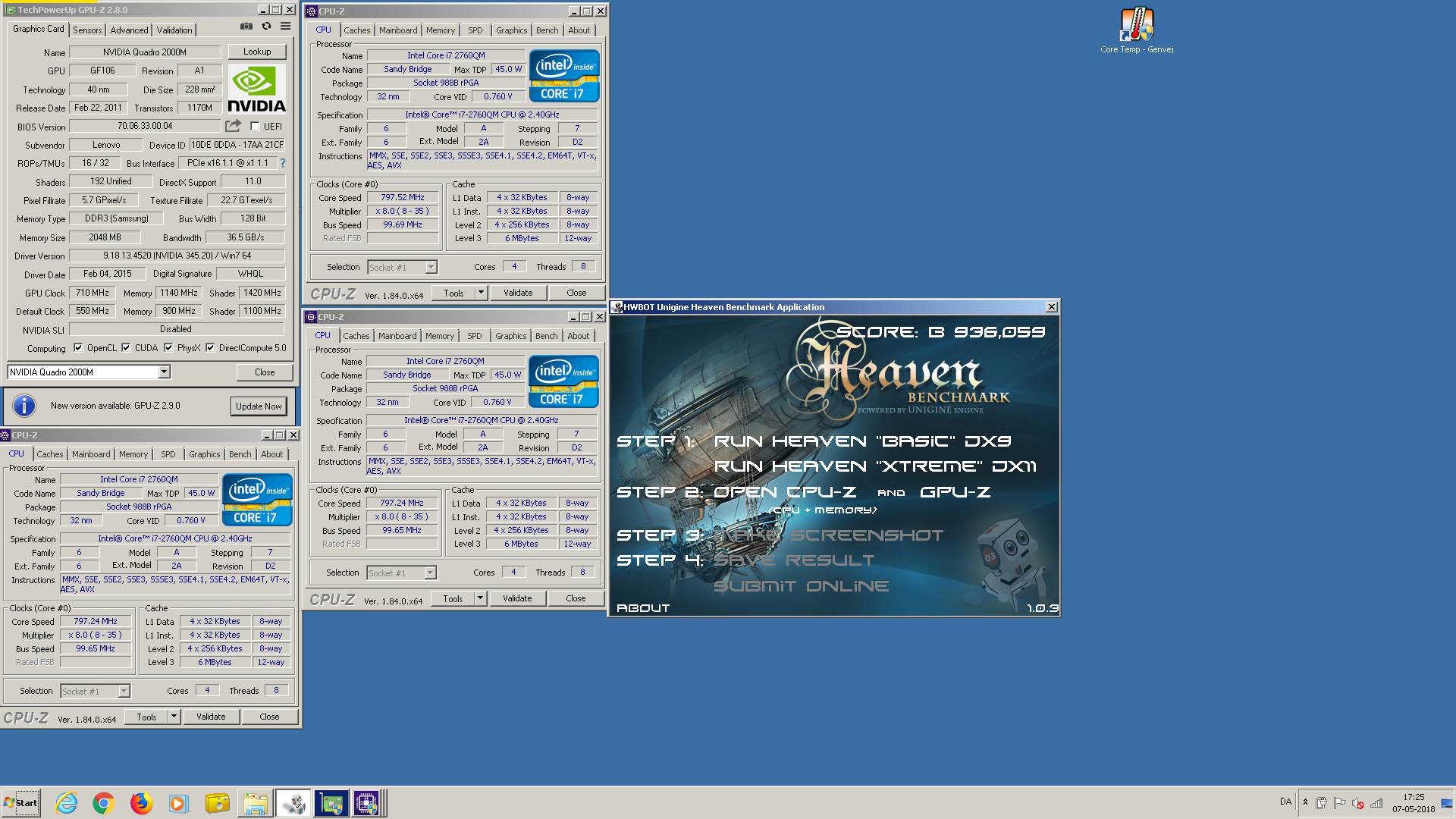This screenshot has height=819, width=1456.
Task: Toggle the UEFI checkbox in GPU-Z
Action: pyautogui.click(x=255, y=127)
